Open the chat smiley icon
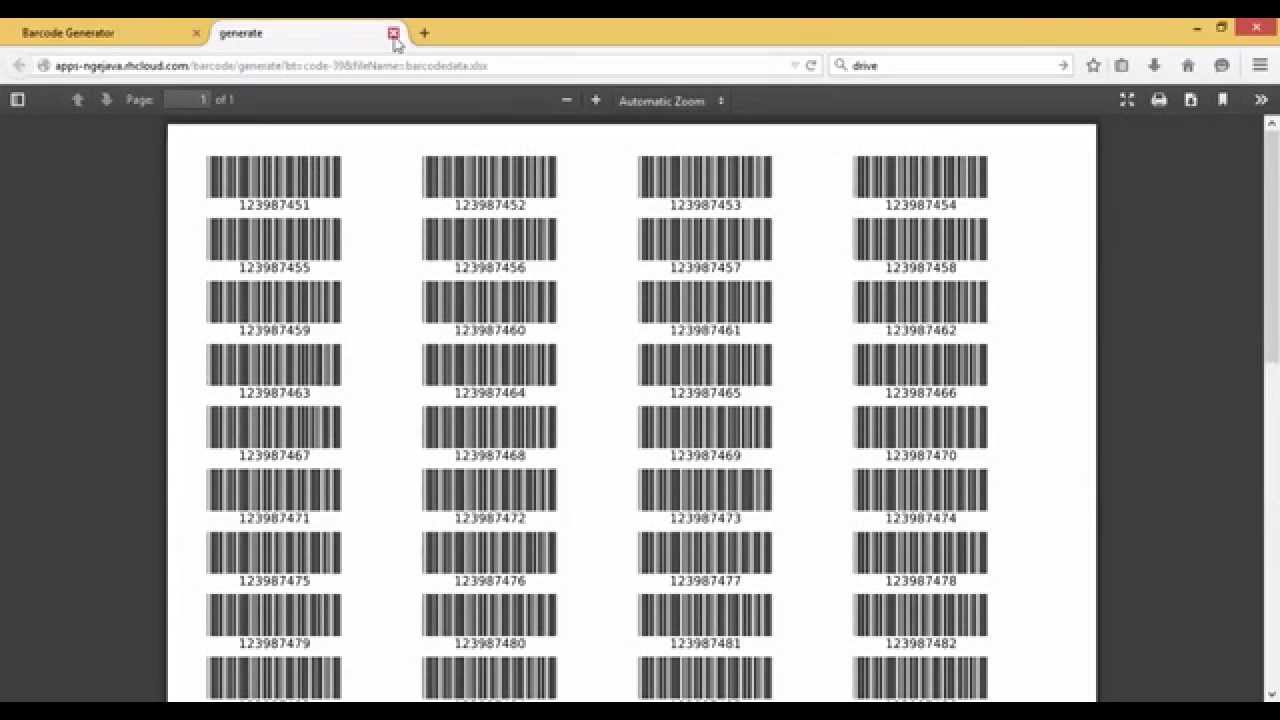 1221,65
